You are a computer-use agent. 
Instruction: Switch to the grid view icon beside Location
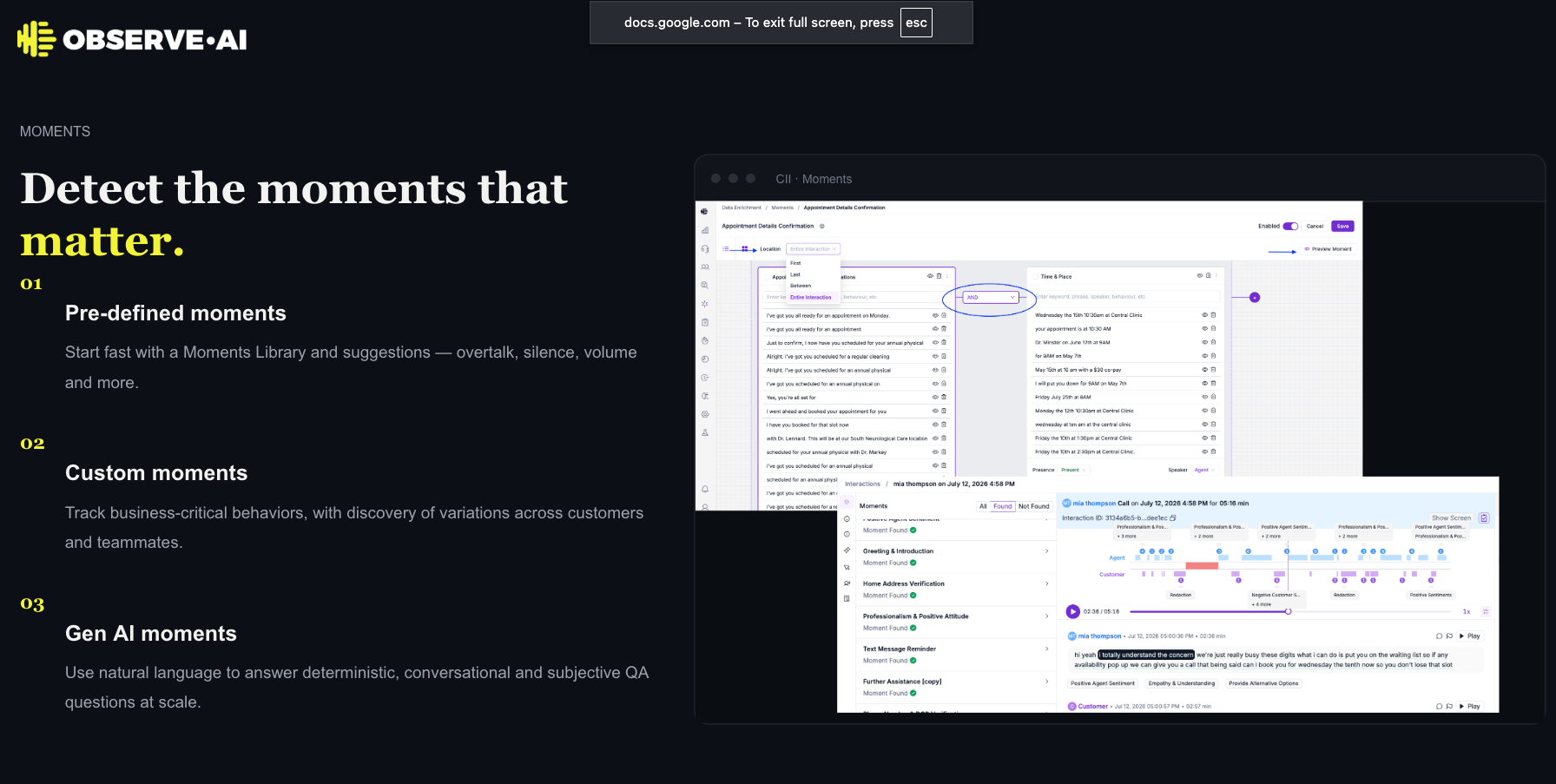[745, 249]
